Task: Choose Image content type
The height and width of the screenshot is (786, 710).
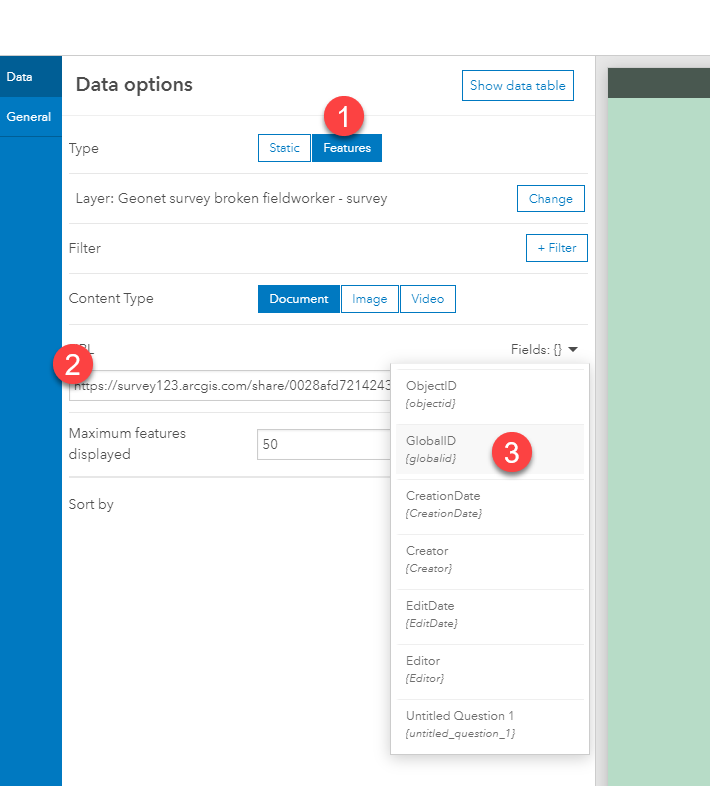Action: pyautogui.click(x=370, y=299)
